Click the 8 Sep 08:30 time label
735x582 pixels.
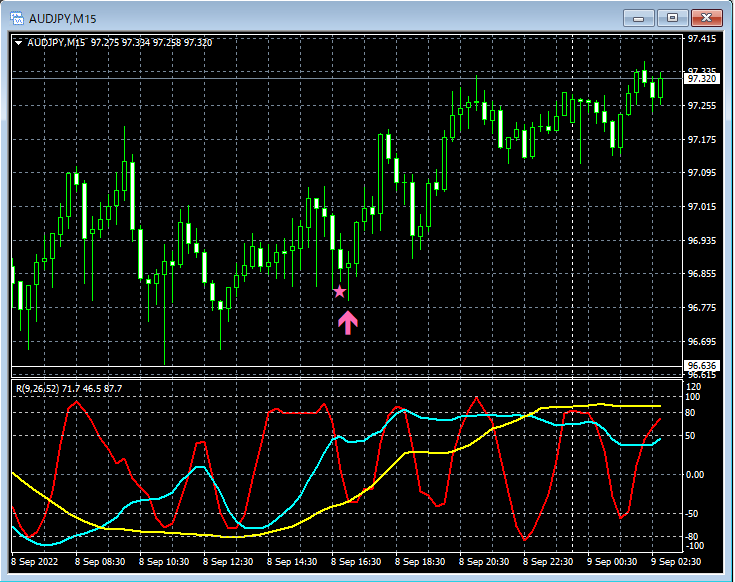pos(100,561)
